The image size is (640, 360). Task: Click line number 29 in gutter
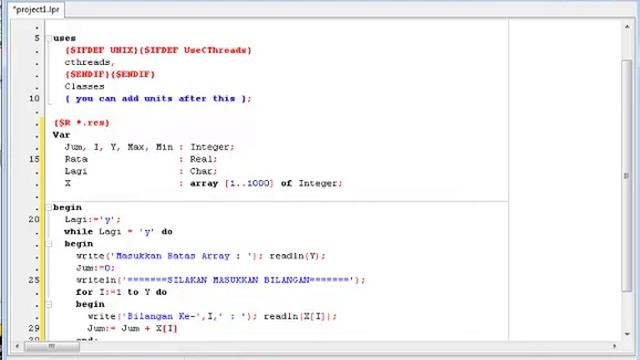pyautogui.click(x=34, y=328)
